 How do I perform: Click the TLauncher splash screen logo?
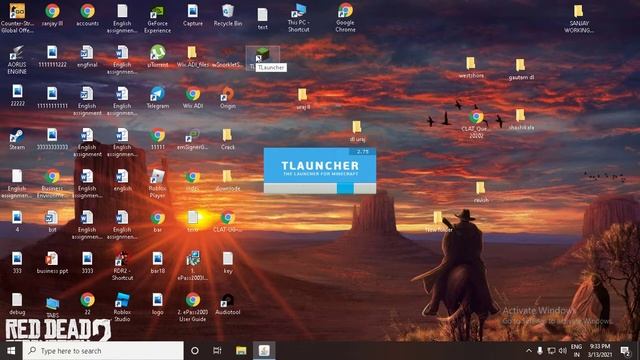pyautogui.click(x=320, y=168)
